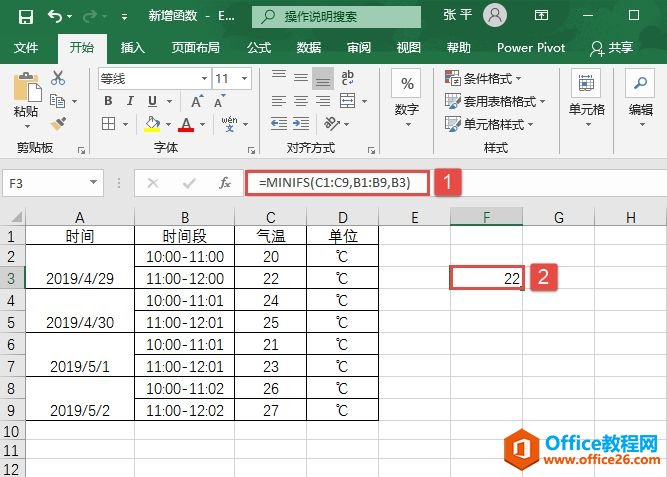
Task: Click the Percent number format icon
Action: click(407, 83)
